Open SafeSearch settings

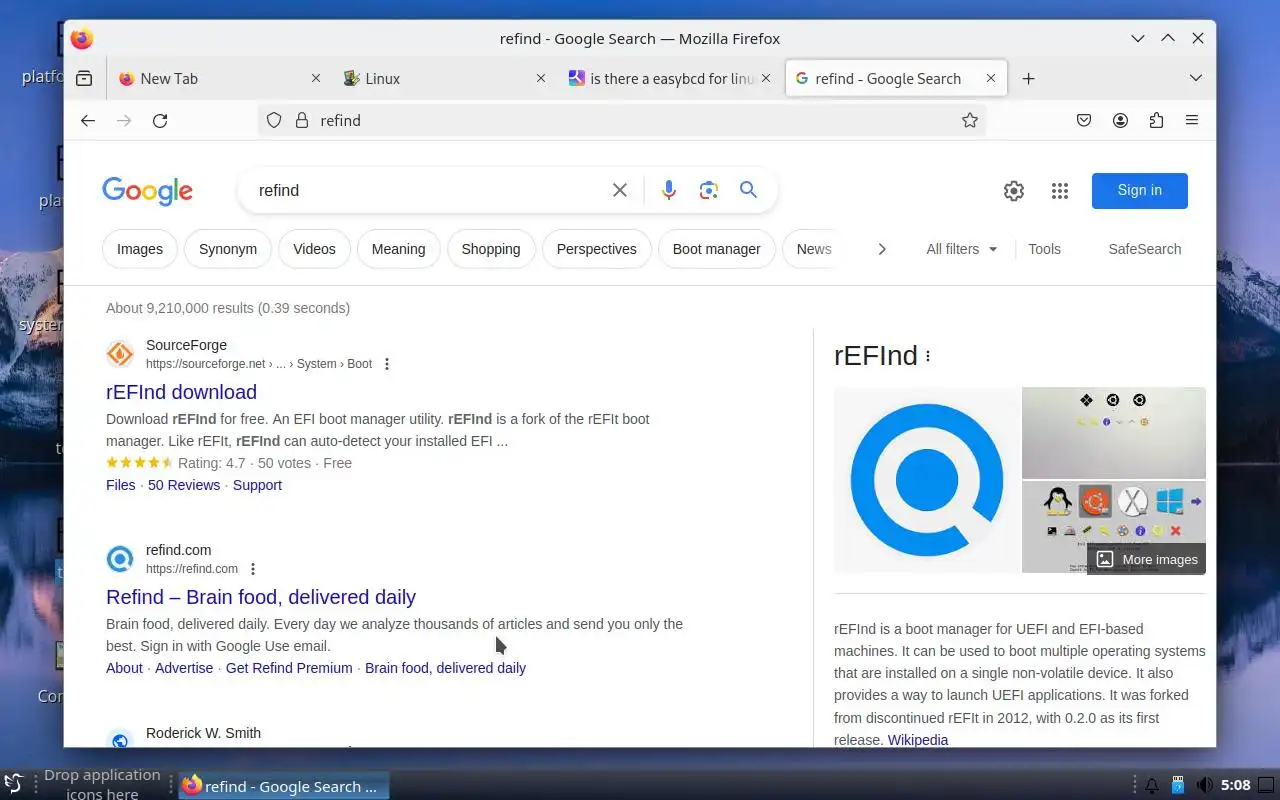point(1145,249)
